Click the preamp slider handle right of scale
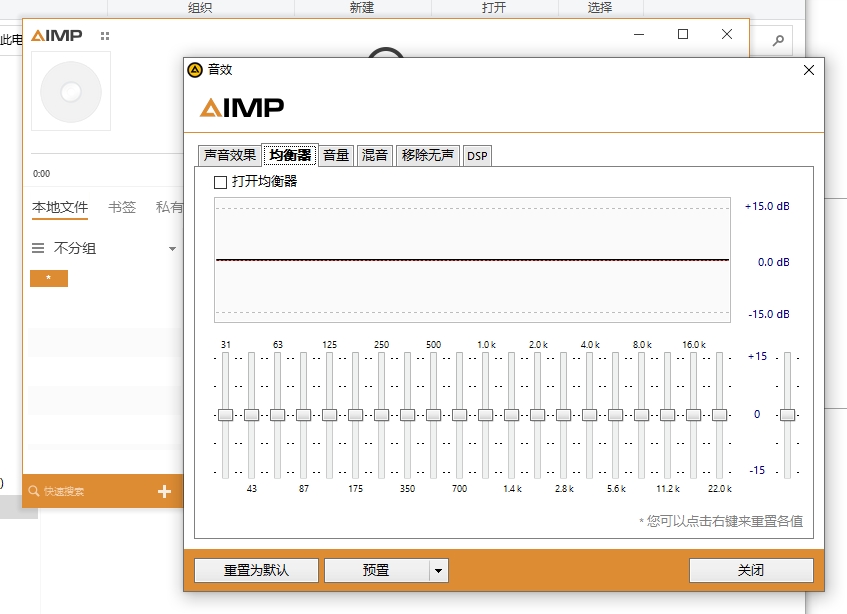This screenshot has height=614, width=847. click(x=788, y=415)
